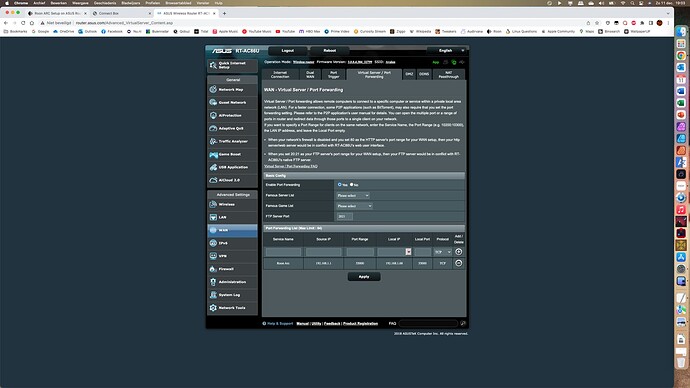Open Game Boost section

click(232, 154)
